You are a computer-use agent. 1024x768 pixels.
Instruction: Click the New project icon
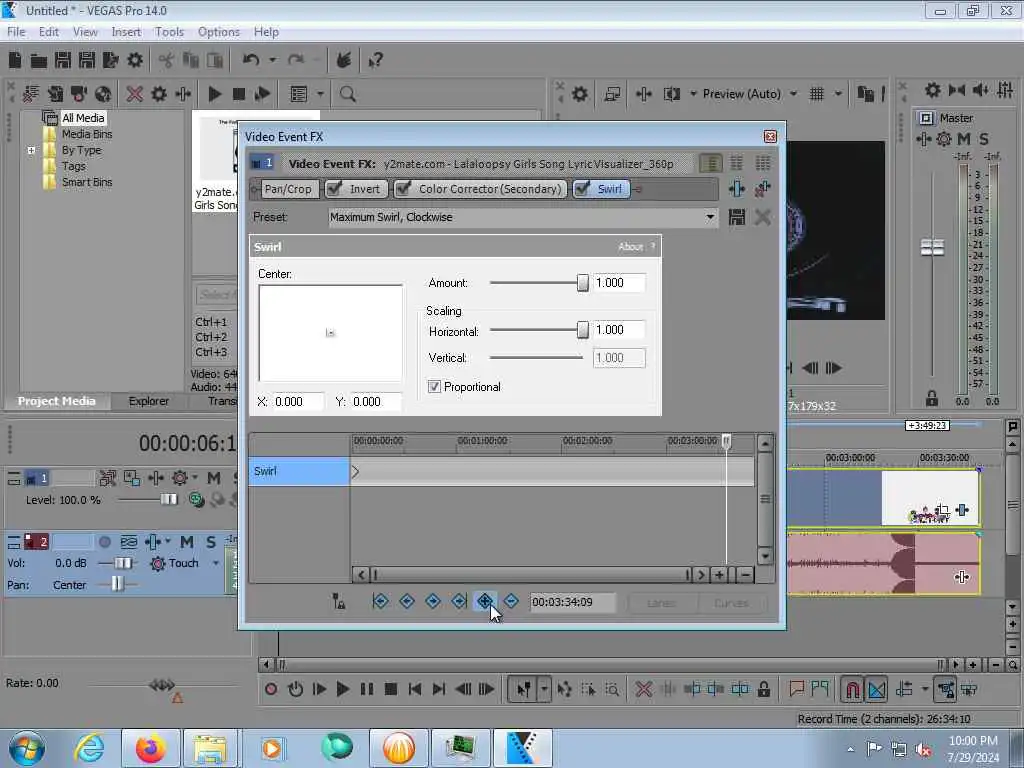tap(15, 60)
